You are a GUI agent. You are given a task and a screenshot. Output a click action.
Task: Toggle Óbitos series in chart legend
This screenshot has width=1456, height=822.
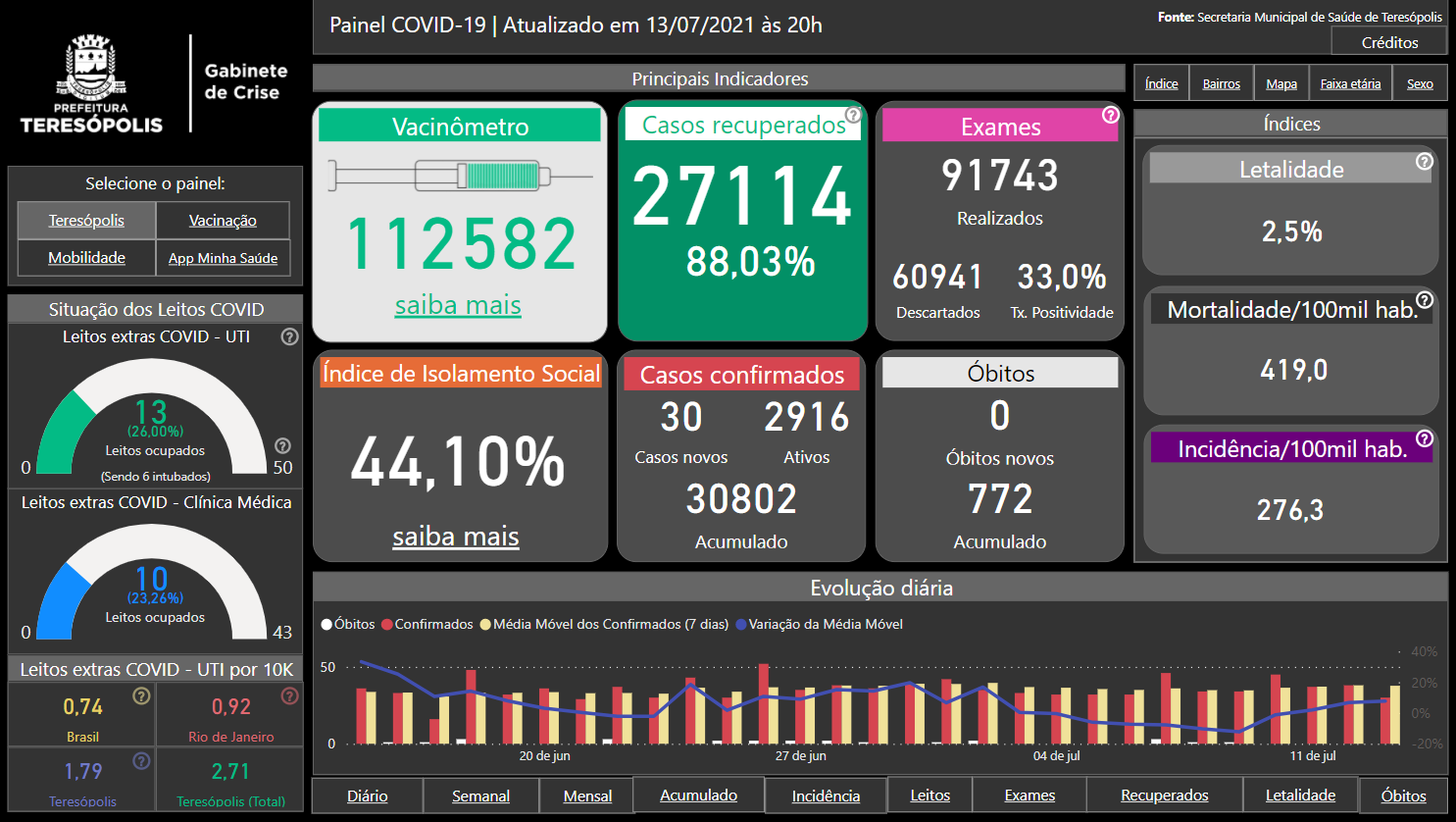click(x=348, y=625)
